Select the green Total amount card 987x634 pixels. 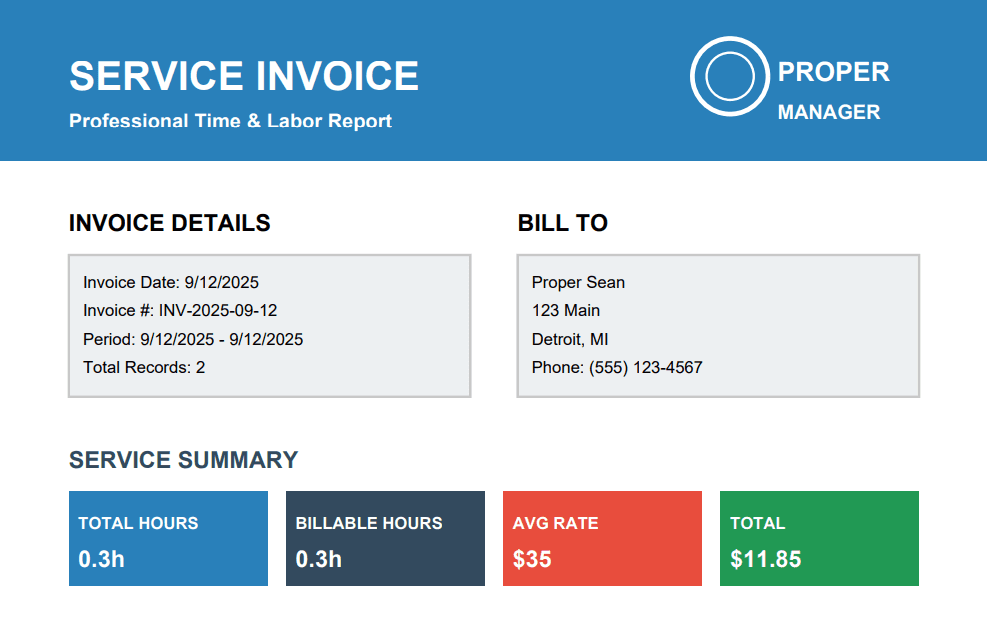coord(818,537)
